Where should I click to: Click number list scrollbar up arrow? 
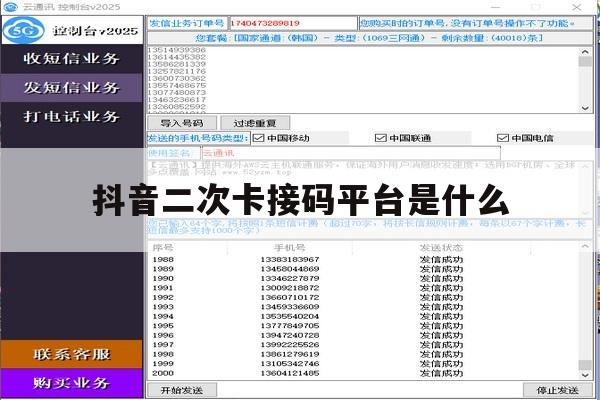585,51
